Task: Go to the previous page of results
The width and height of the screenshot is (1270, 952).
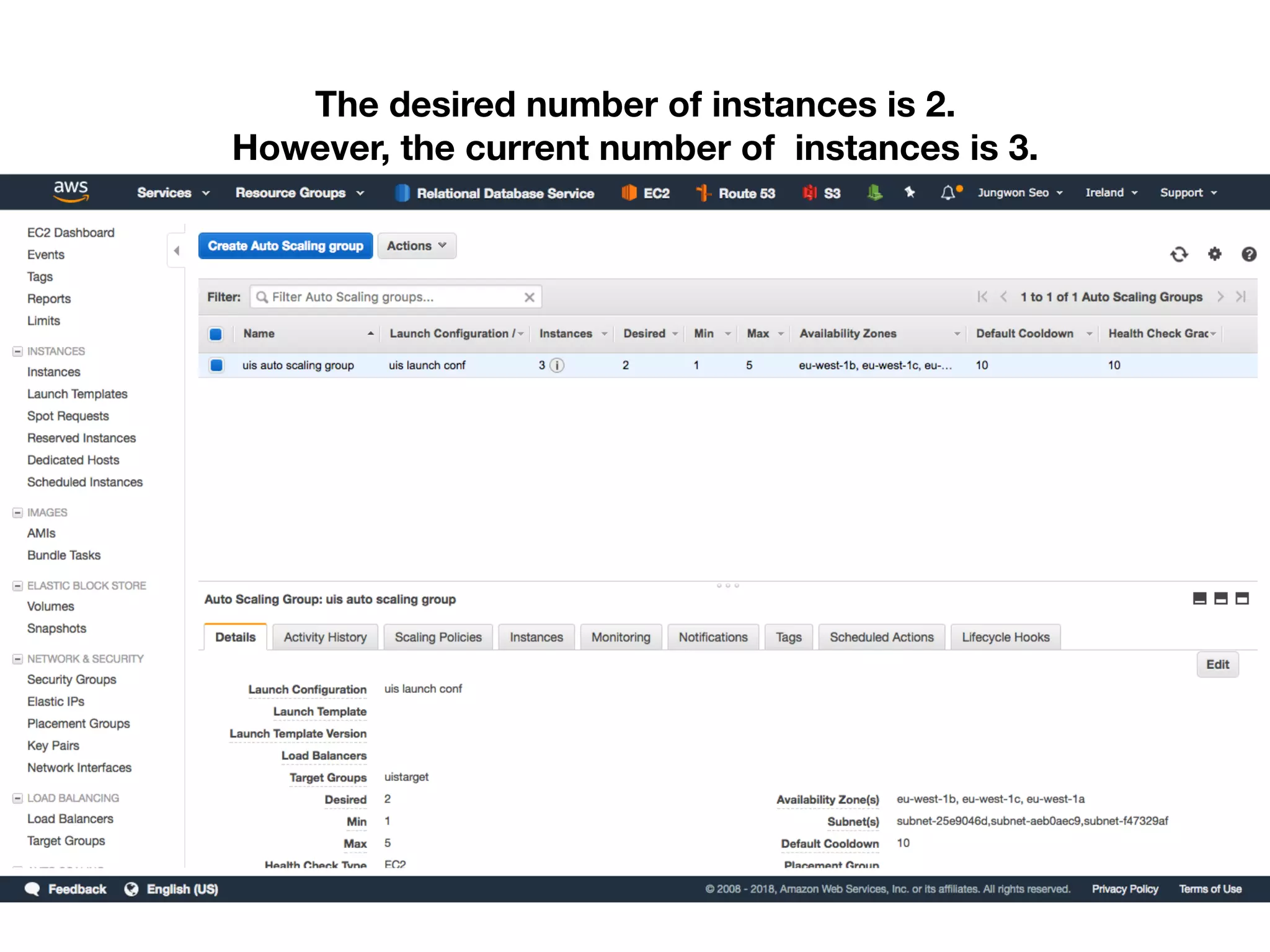Action: click(1003, 297)
